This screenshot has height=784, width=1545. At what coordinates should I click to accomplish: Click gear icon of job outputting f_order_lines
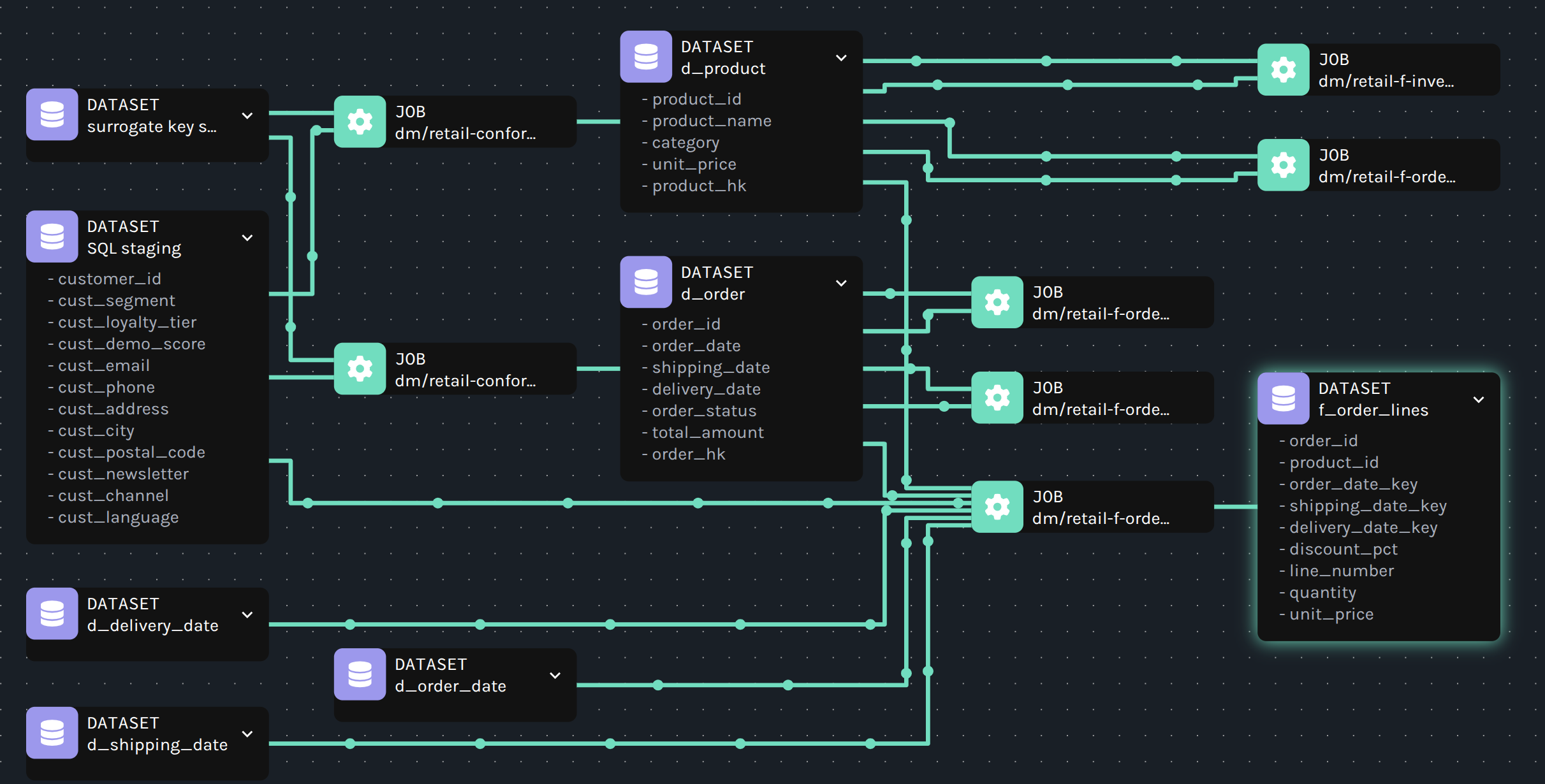[x=997, y=507]
